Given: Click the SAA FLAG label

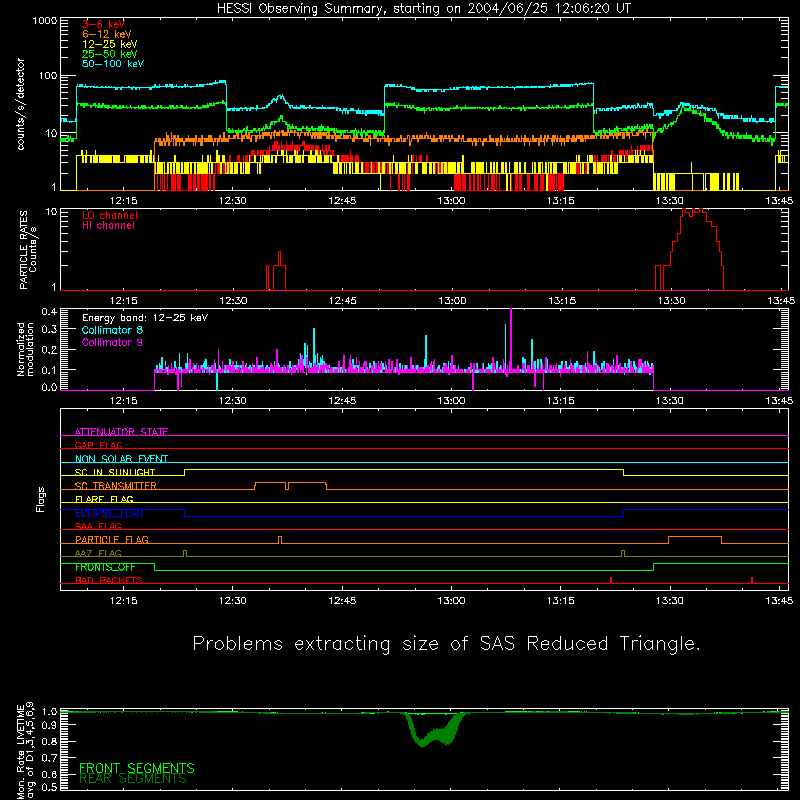Looking at the screenshot, I should click(x=98, y=526).
